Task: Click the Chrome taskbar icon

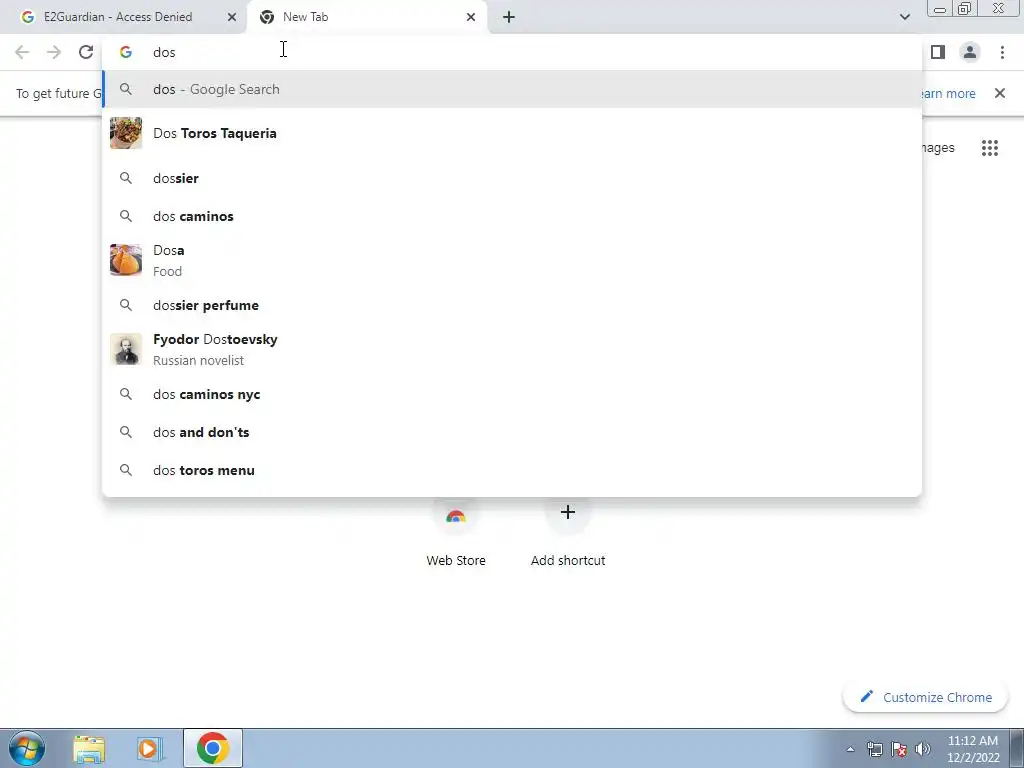Action: [x=212, y=748]
